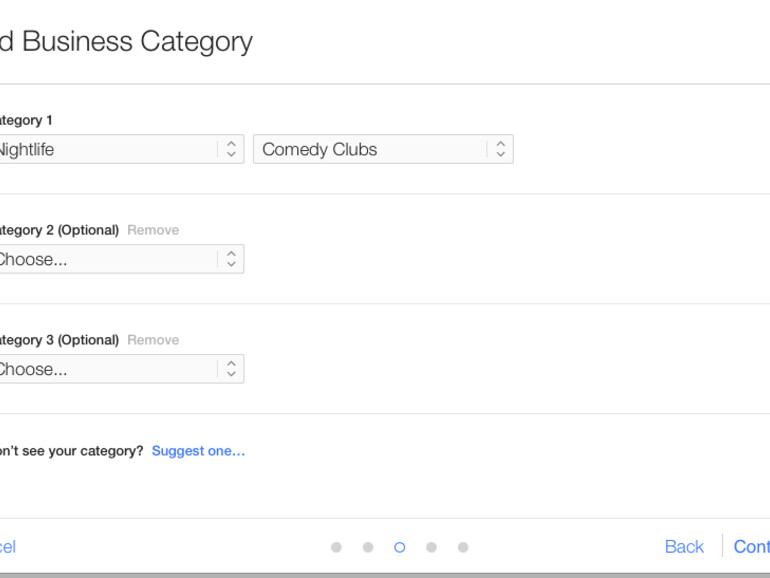Screen dimensions: 770x578
Task: Remove Category 3 via its Remove link
Action: (x=153, y=340)
